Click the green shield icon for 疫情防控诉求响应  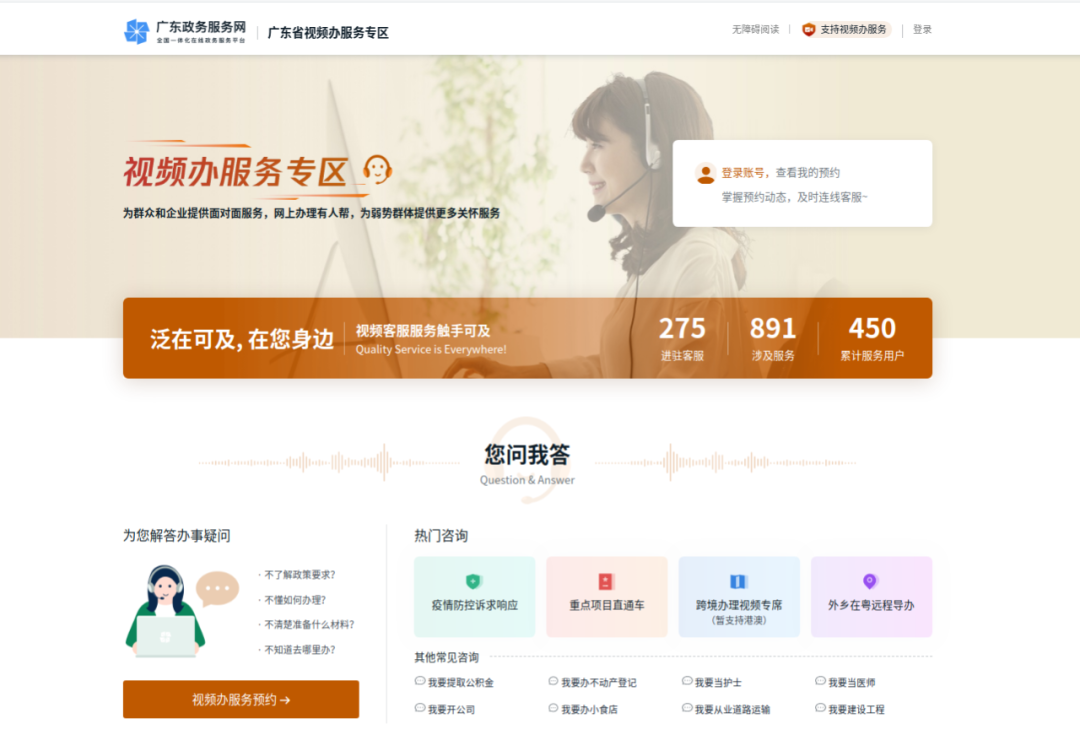474,581
